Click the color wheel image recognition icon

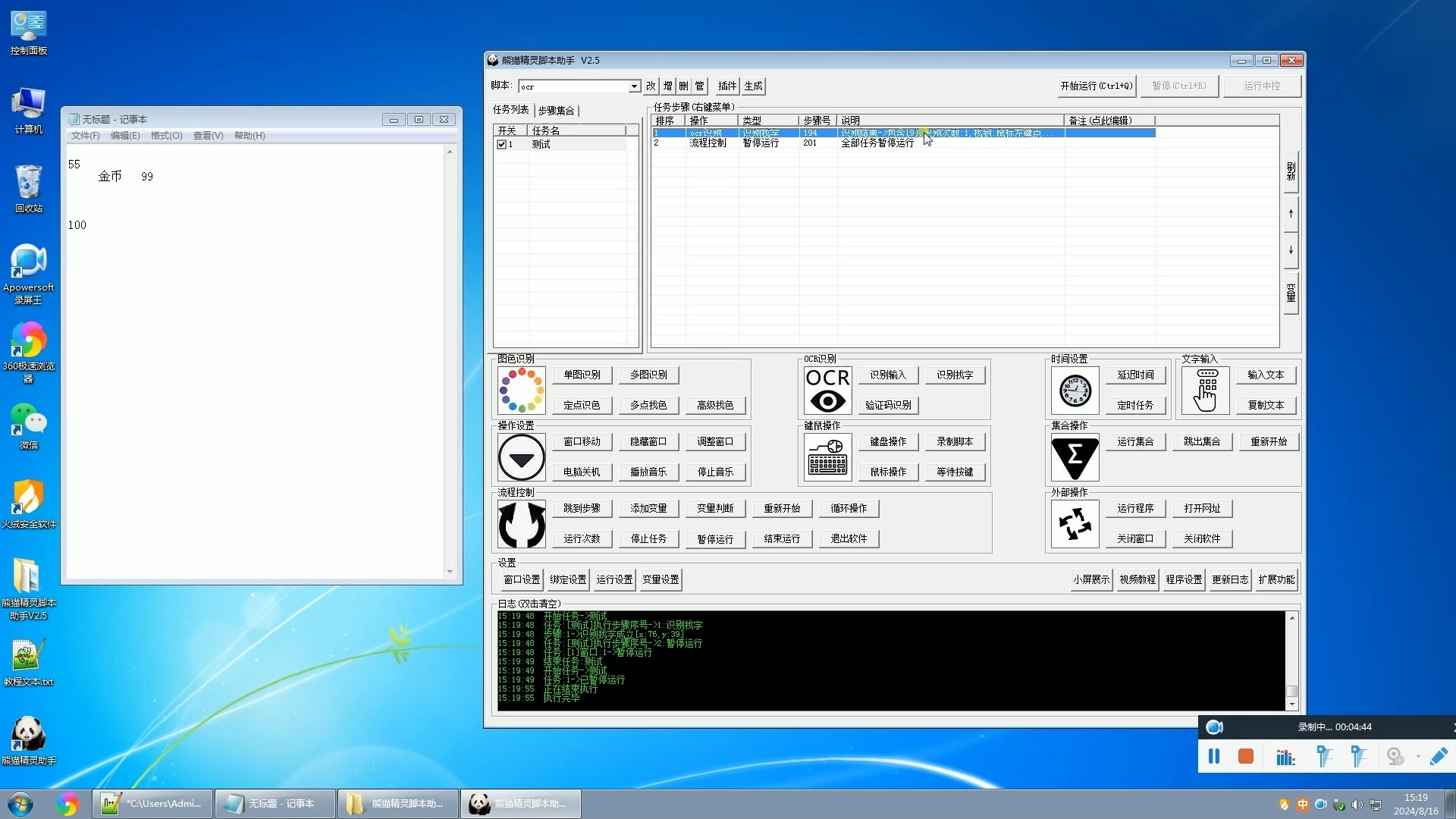pos(522,391)
